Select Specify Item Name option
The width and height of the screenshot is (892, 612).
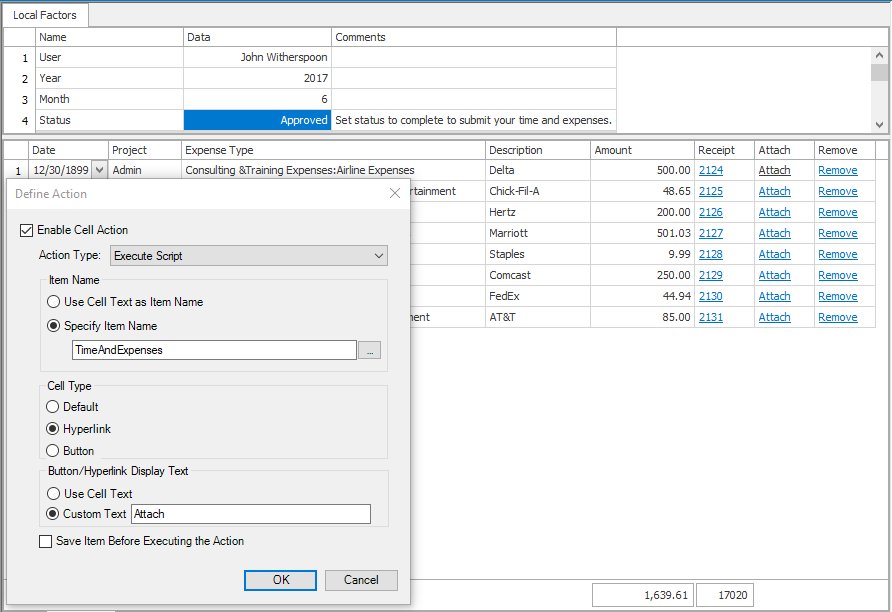tap(53, 326)
